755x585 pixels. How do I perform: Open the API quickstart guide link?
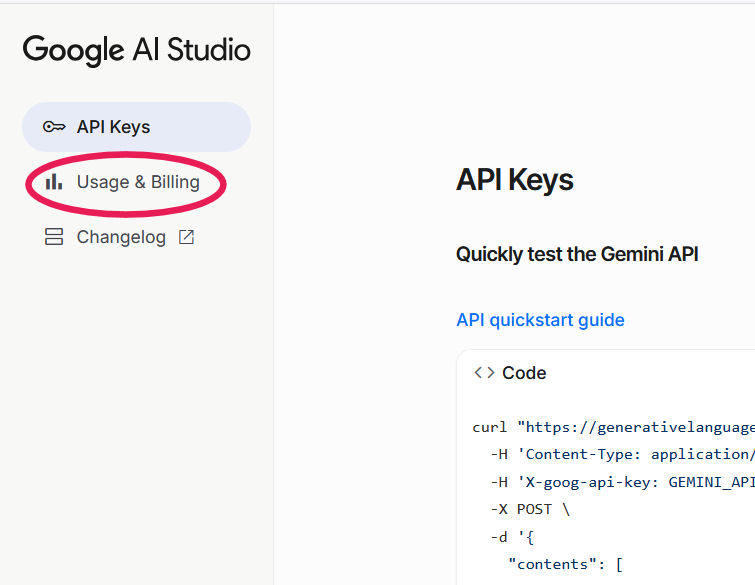540,320
